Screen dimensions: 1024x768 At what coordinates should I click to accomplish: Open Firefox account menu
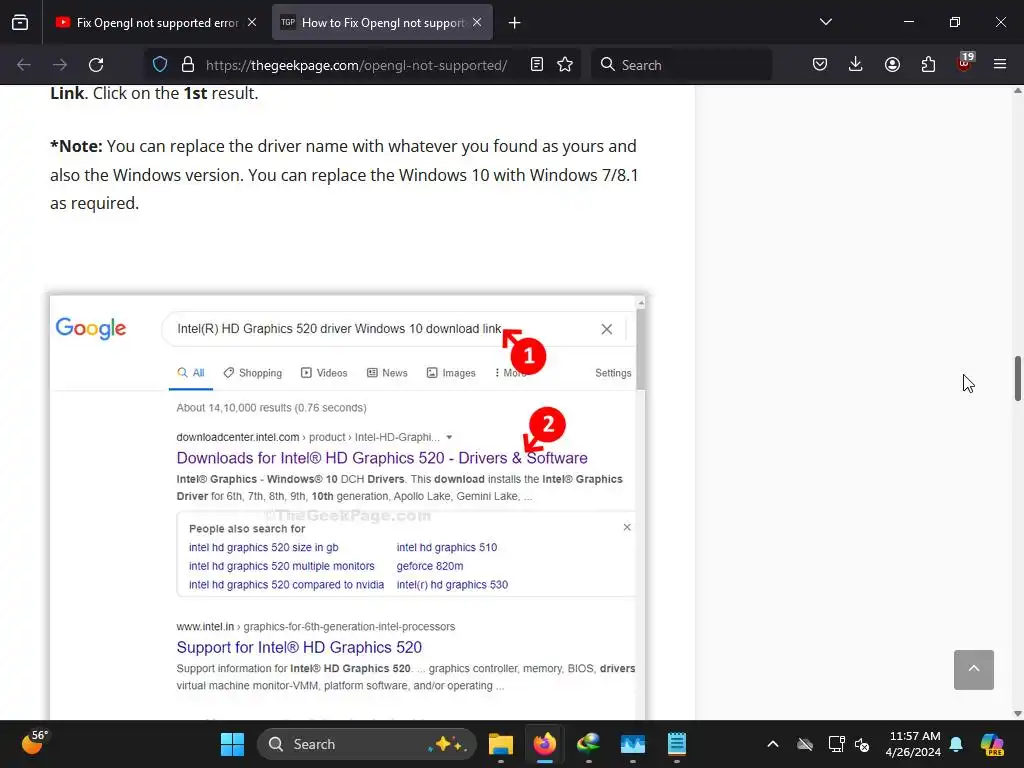point(892,65)
